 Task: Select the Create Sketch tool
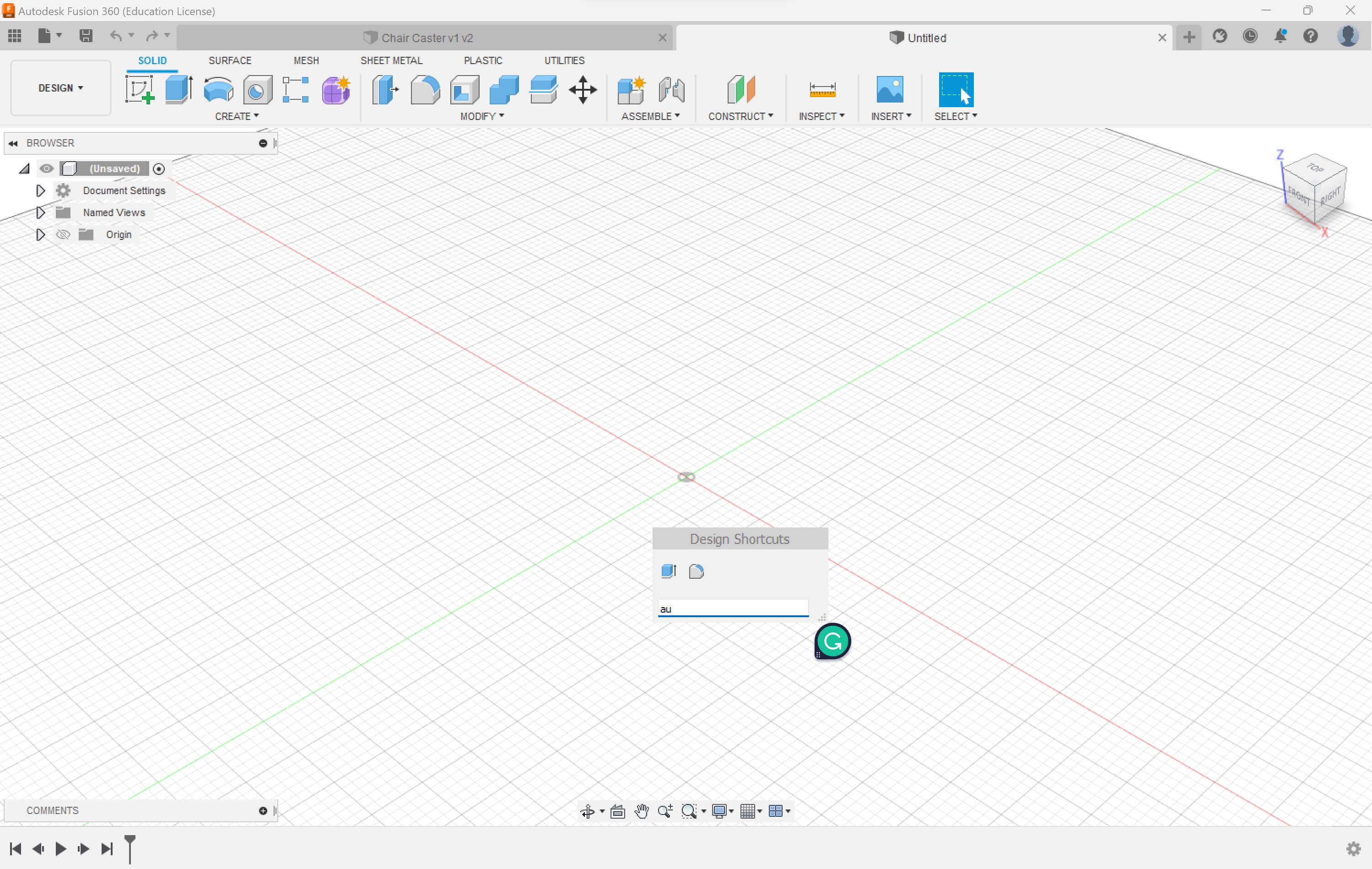pyautogui.click(x=139, y=90)
